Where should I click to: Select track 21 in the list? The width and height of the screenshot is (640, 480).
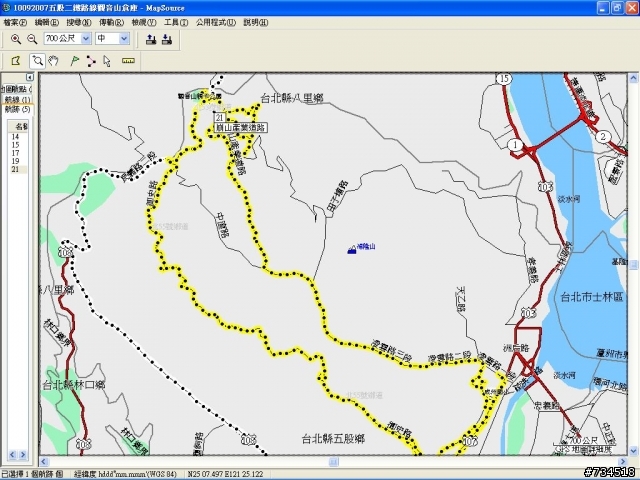(16, 169)
